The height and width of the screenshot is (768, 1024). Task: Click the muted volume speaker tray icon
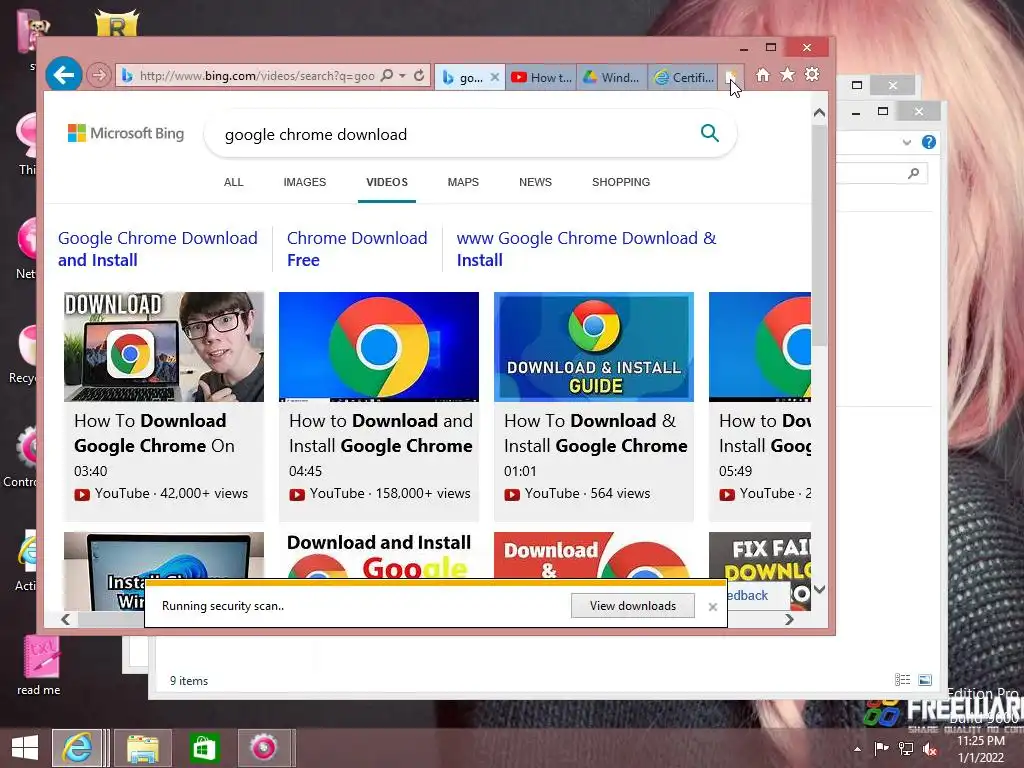931,748
